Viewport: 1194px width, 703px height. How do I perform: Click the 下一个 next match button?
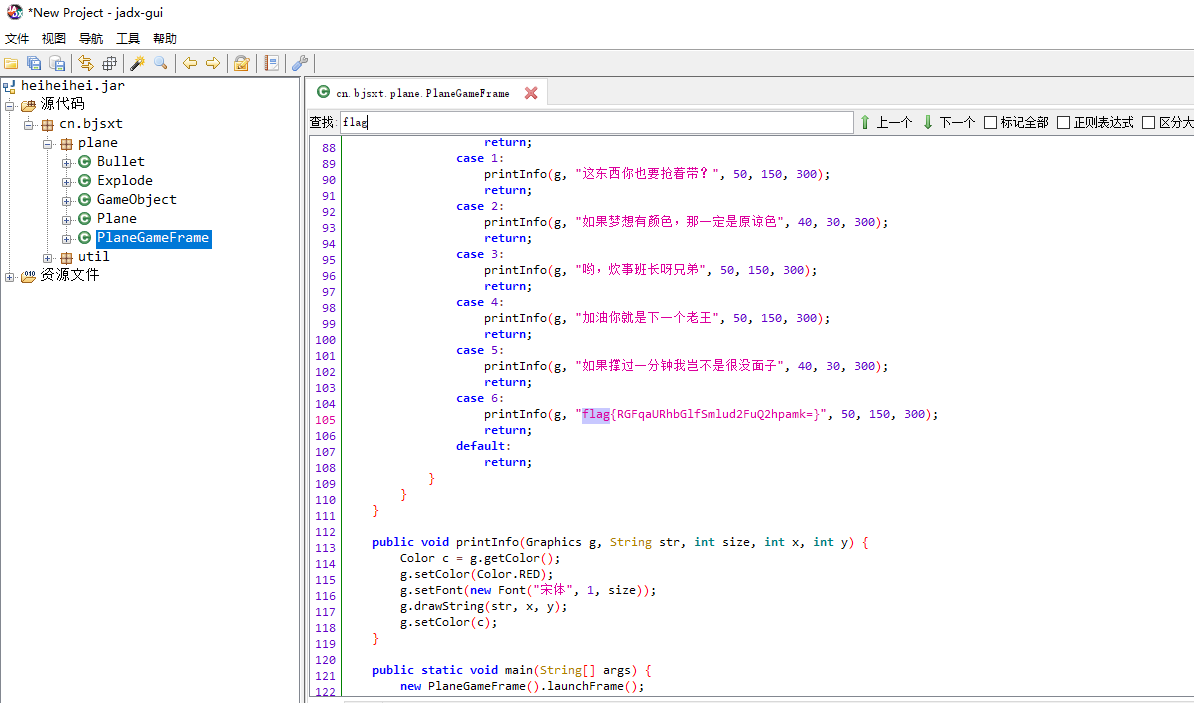pos(949,122)
